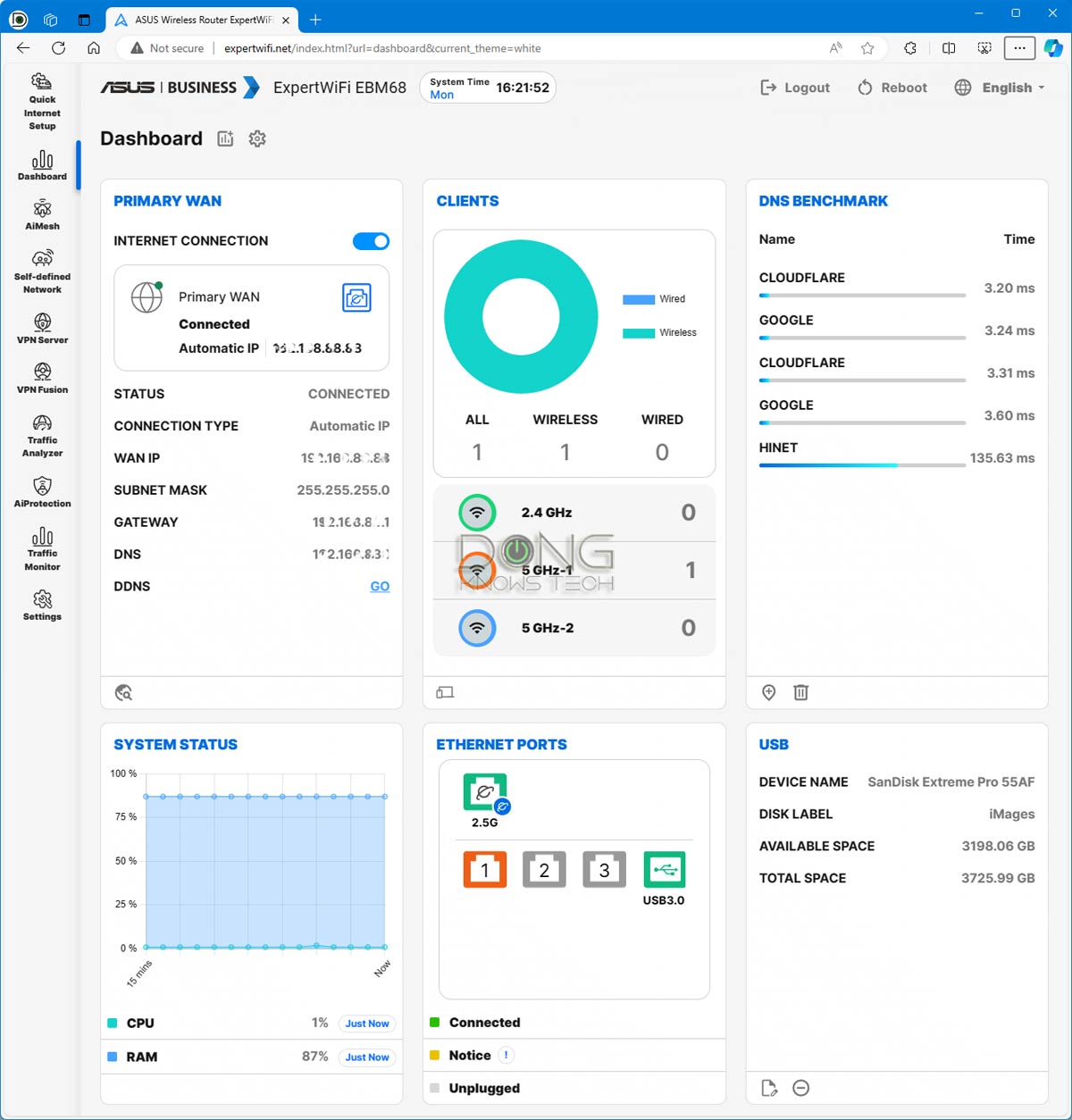1072x1120 pixels.
Task: Open the browser split screen icon
Action: [x=949, y=48]
